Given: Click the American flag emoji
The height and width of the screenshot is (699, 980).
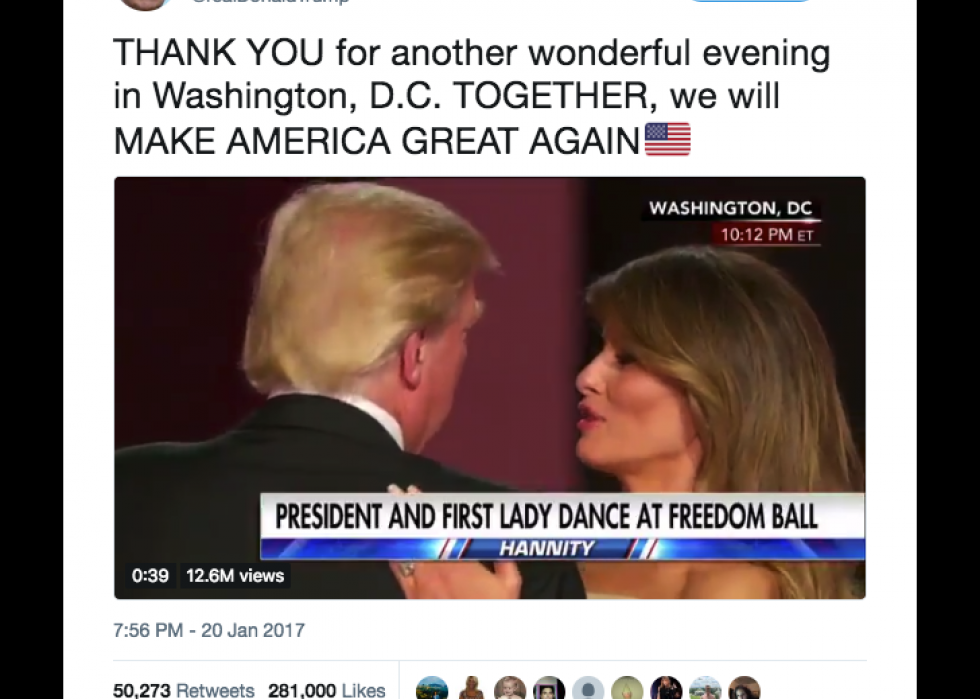Looking at the screenshot, I should 668,139.
